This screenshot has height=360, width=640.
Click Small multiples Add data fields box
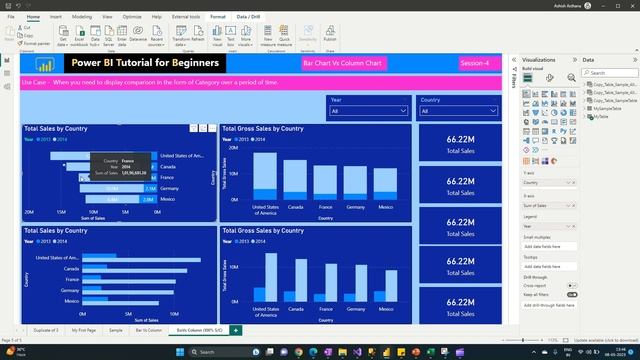pyautogui.click(x=549, y=247)
